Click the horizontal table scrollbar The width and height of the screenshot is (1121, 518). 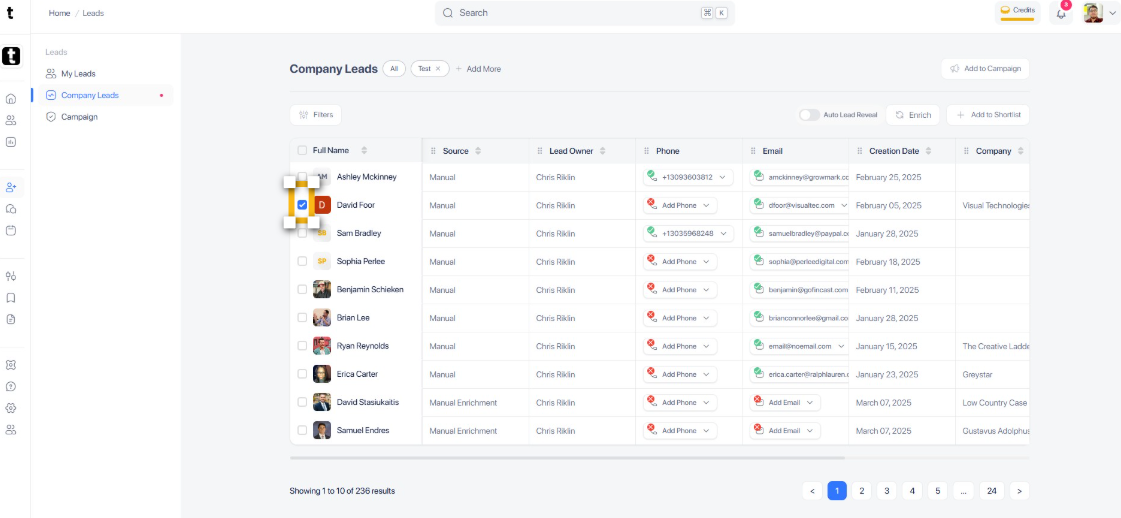568,457
